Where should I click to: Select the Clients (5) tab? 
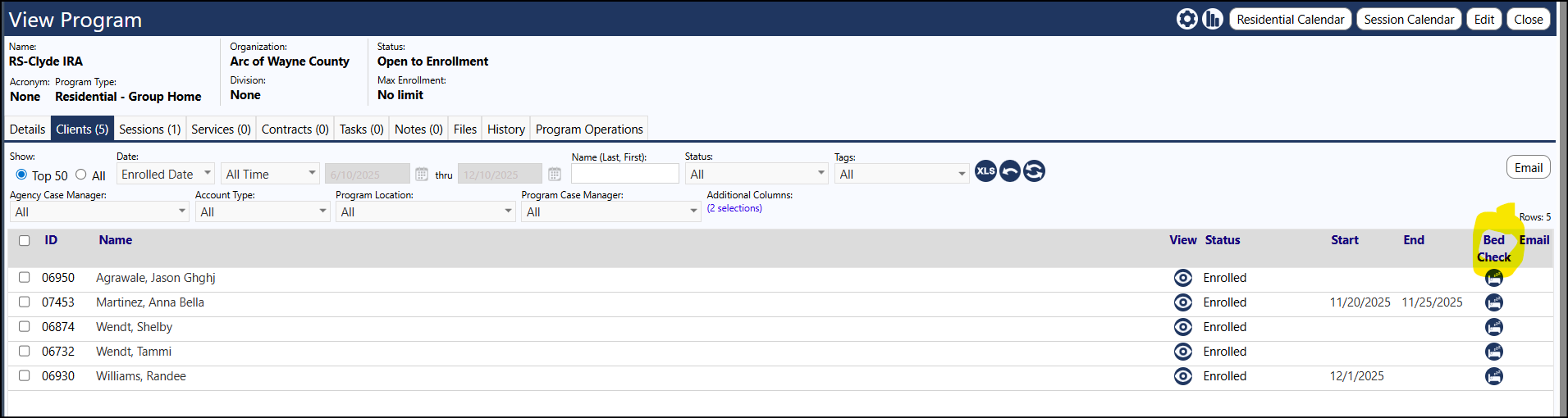tap(82, 129)
